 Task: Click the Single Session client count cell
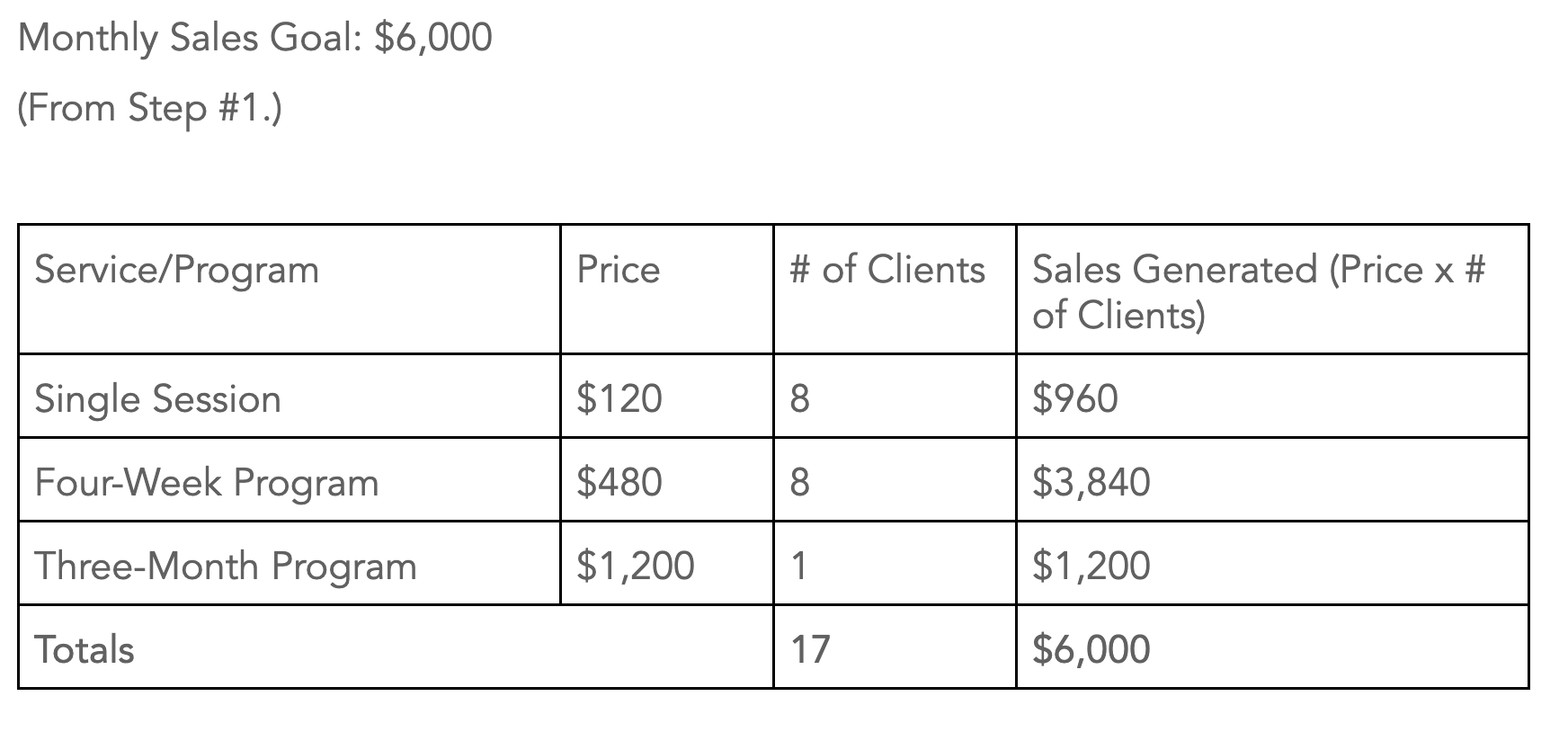[x=895, y=397]
